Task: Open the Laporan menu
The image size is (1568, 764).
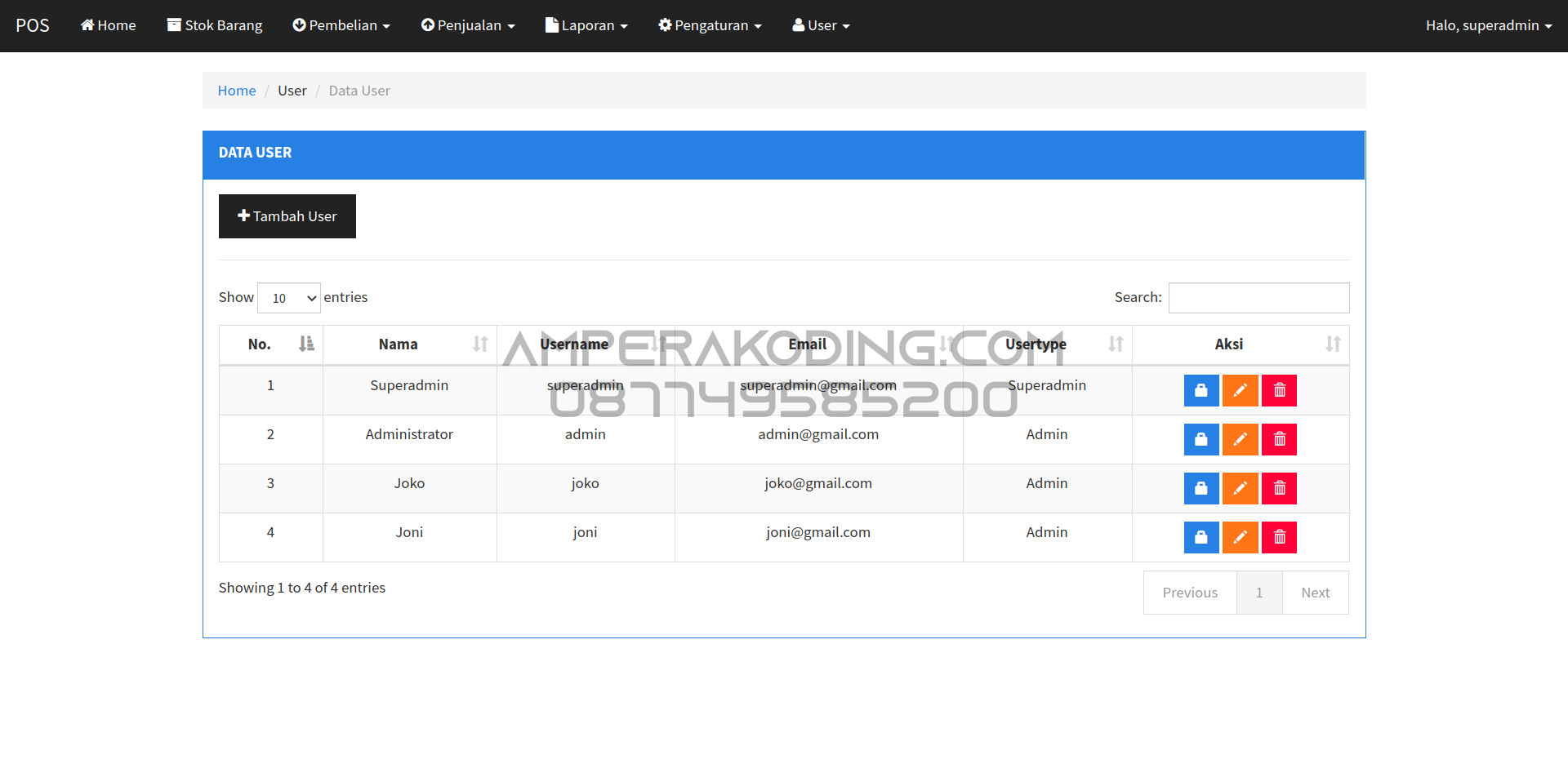Action: pyautogui.click(x=586, y=25)
